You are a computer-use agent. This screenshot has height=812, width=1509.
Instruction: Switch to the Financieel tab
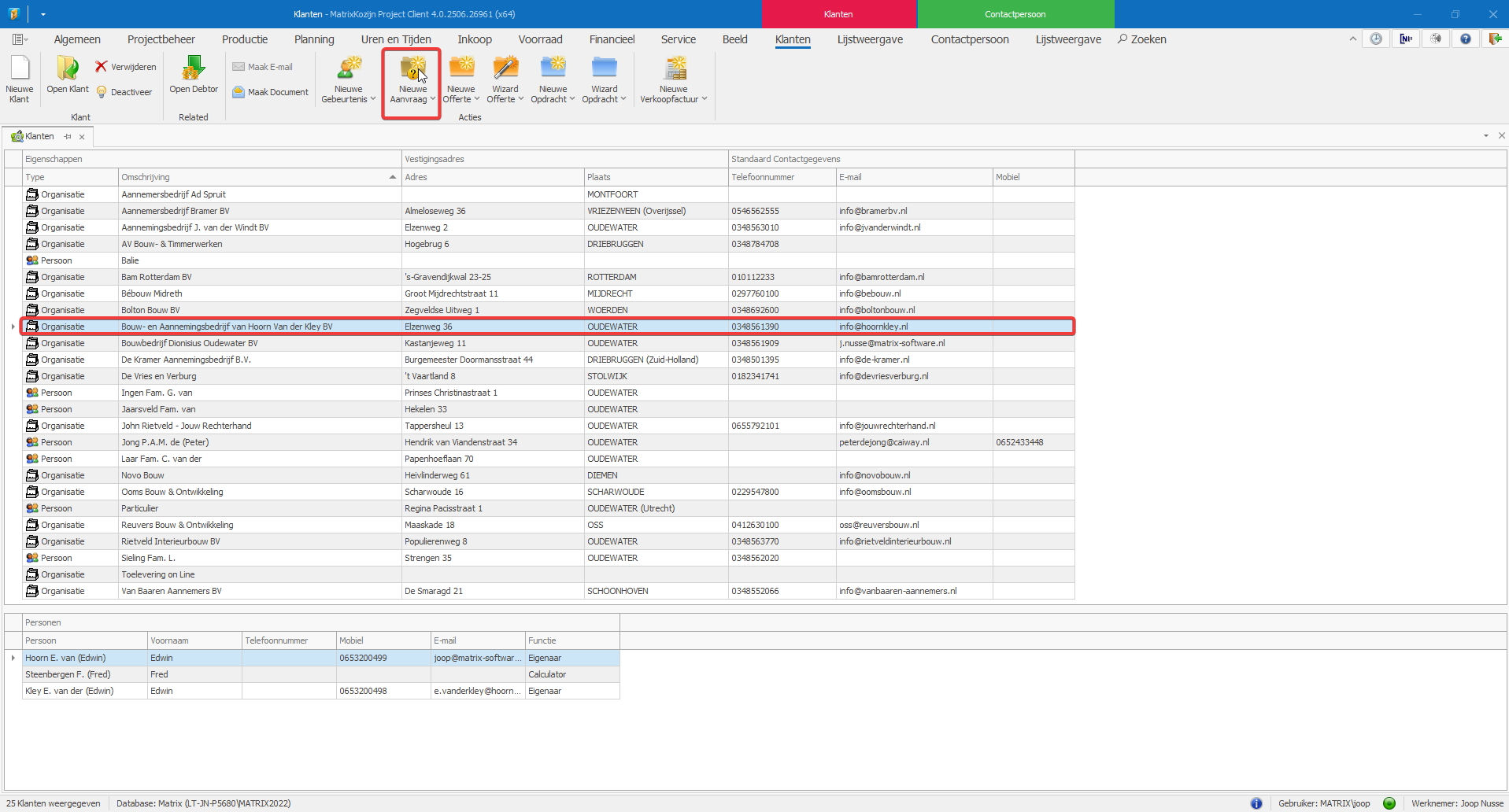612,39
